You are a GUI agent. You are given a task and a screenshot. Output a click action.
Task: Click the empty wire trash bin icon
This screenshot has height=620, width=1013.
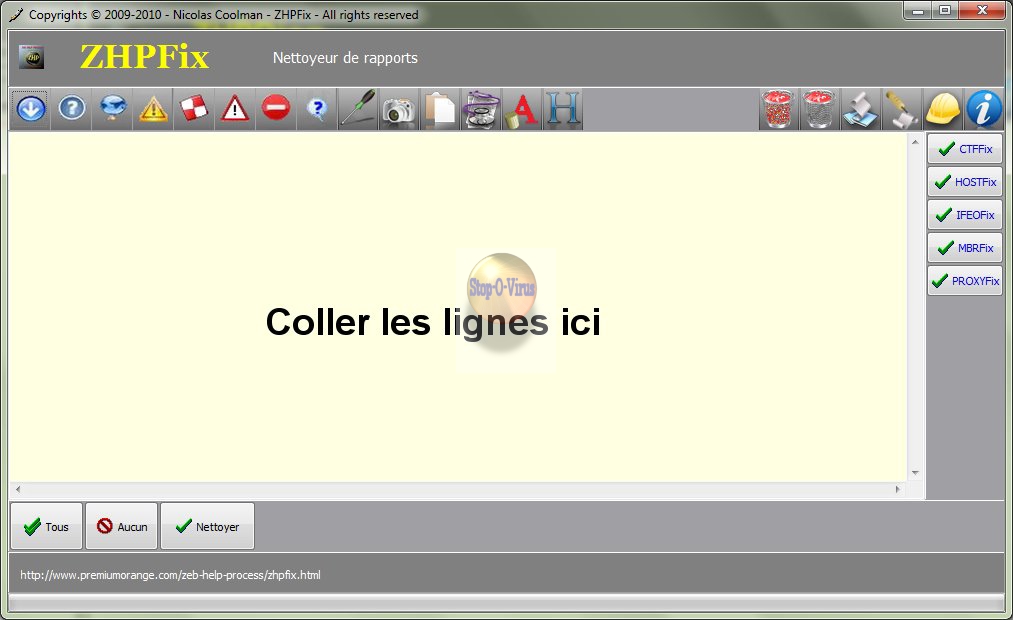819,109
